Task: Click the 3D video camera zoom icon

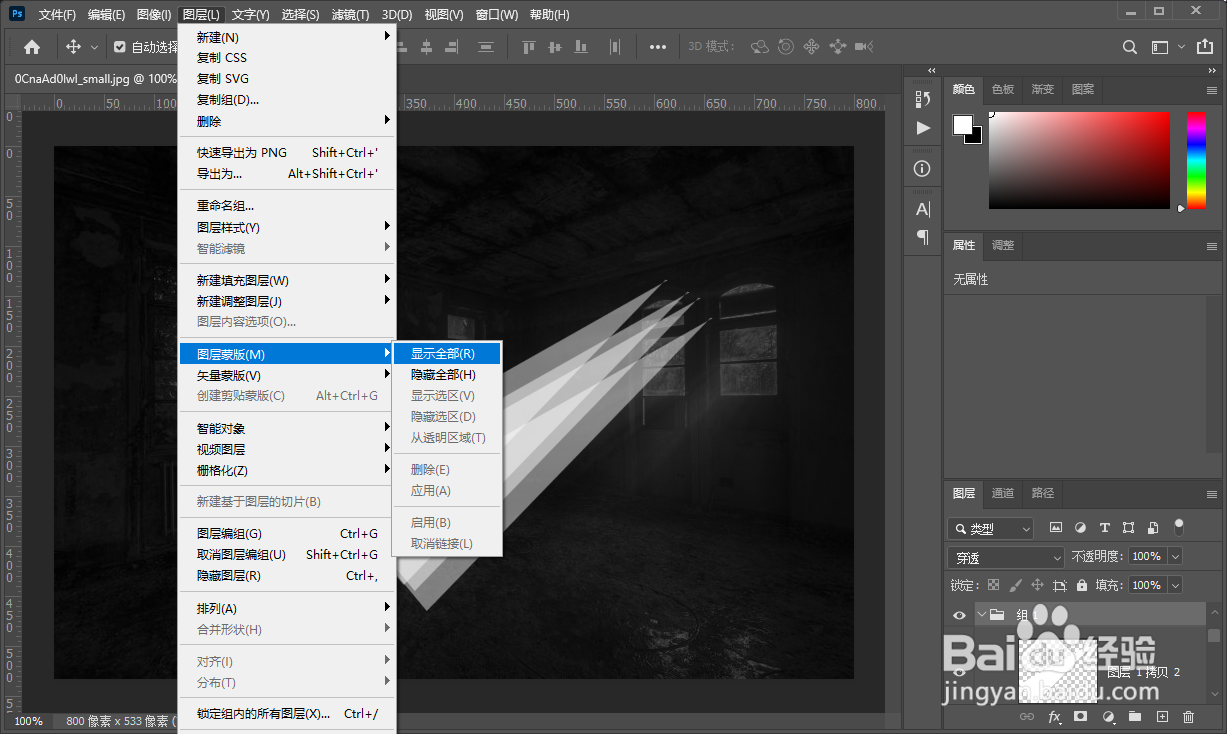Action: click(864, 47)
